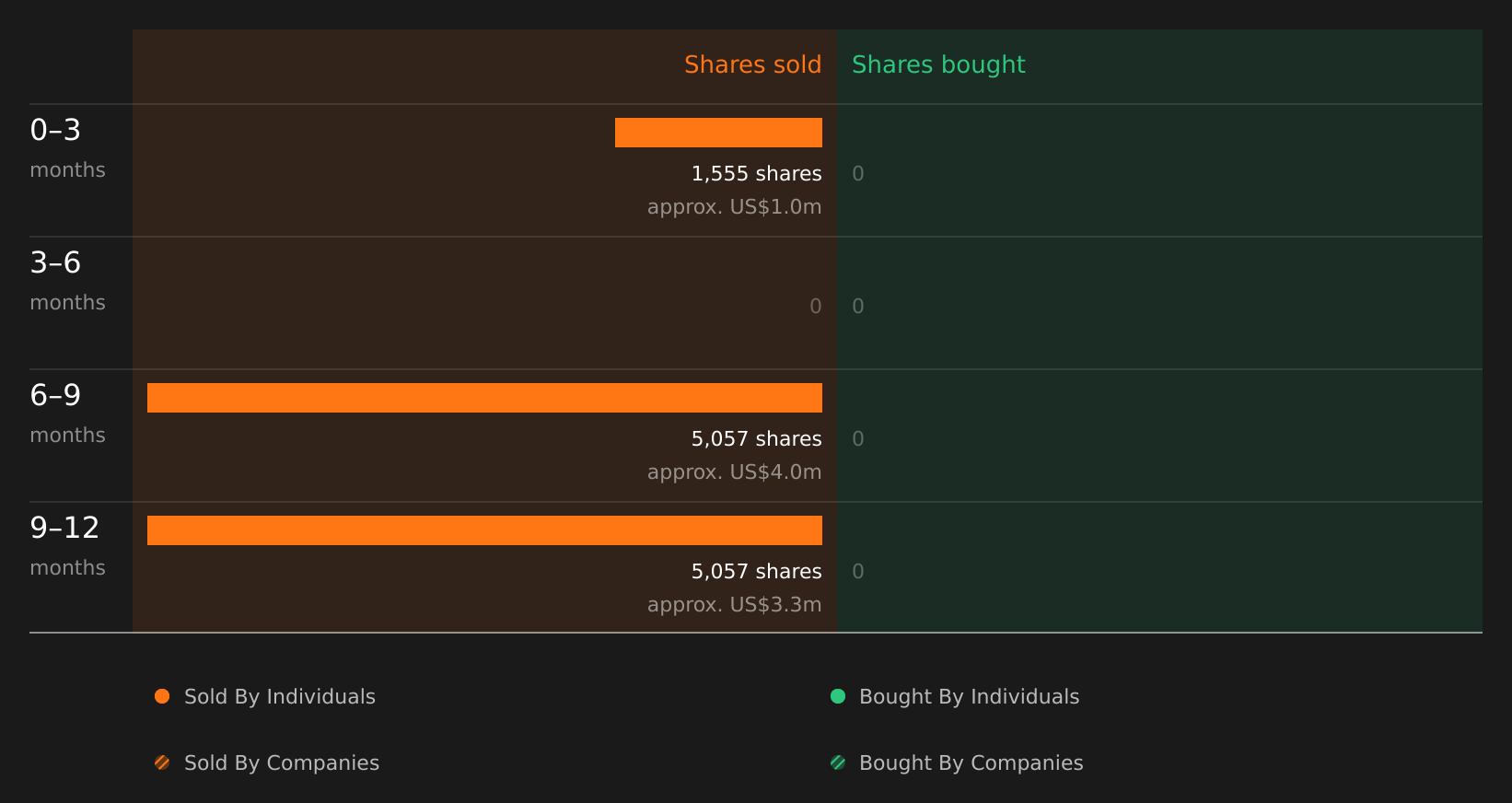Viewport: 1512px width, 803px height.
Task: Click the Bought By Companies legend text
Action: pyautogui.click(x=971, y=763)
